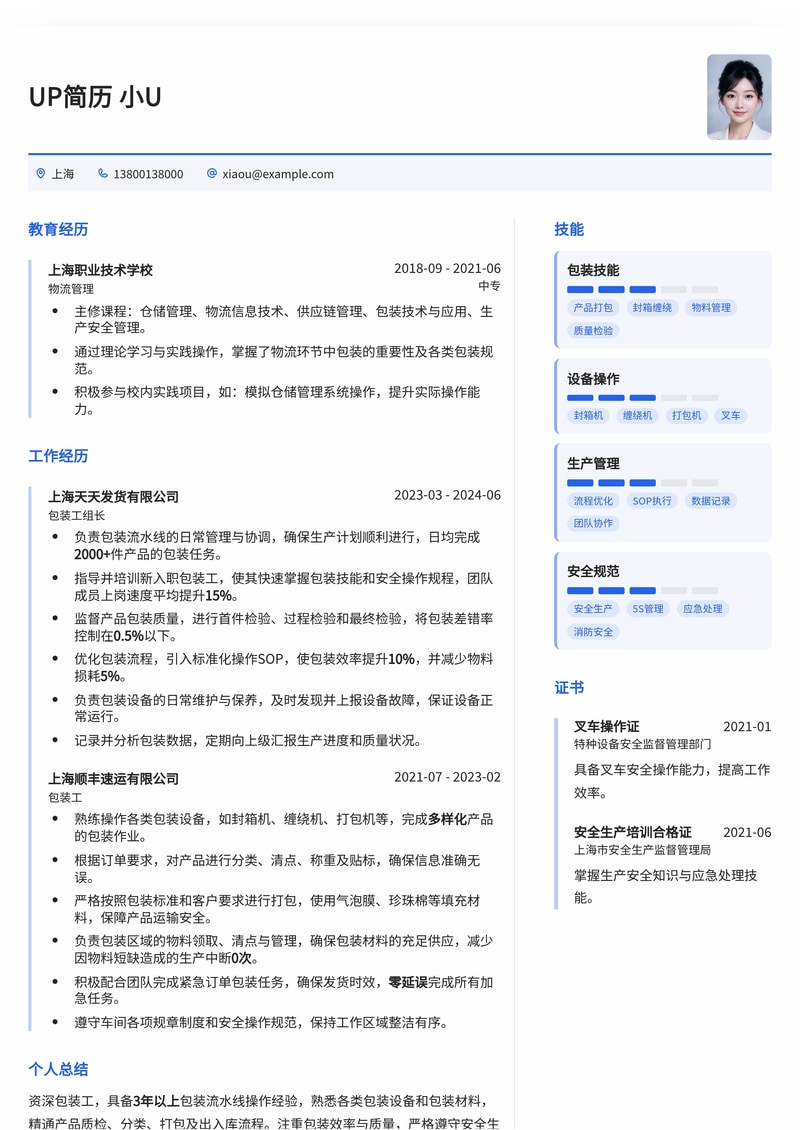The height and width of the screenshot is (1130, 800).
Task: Click the 缠绕机 equipment tag
Action: (x=636, y=415)
